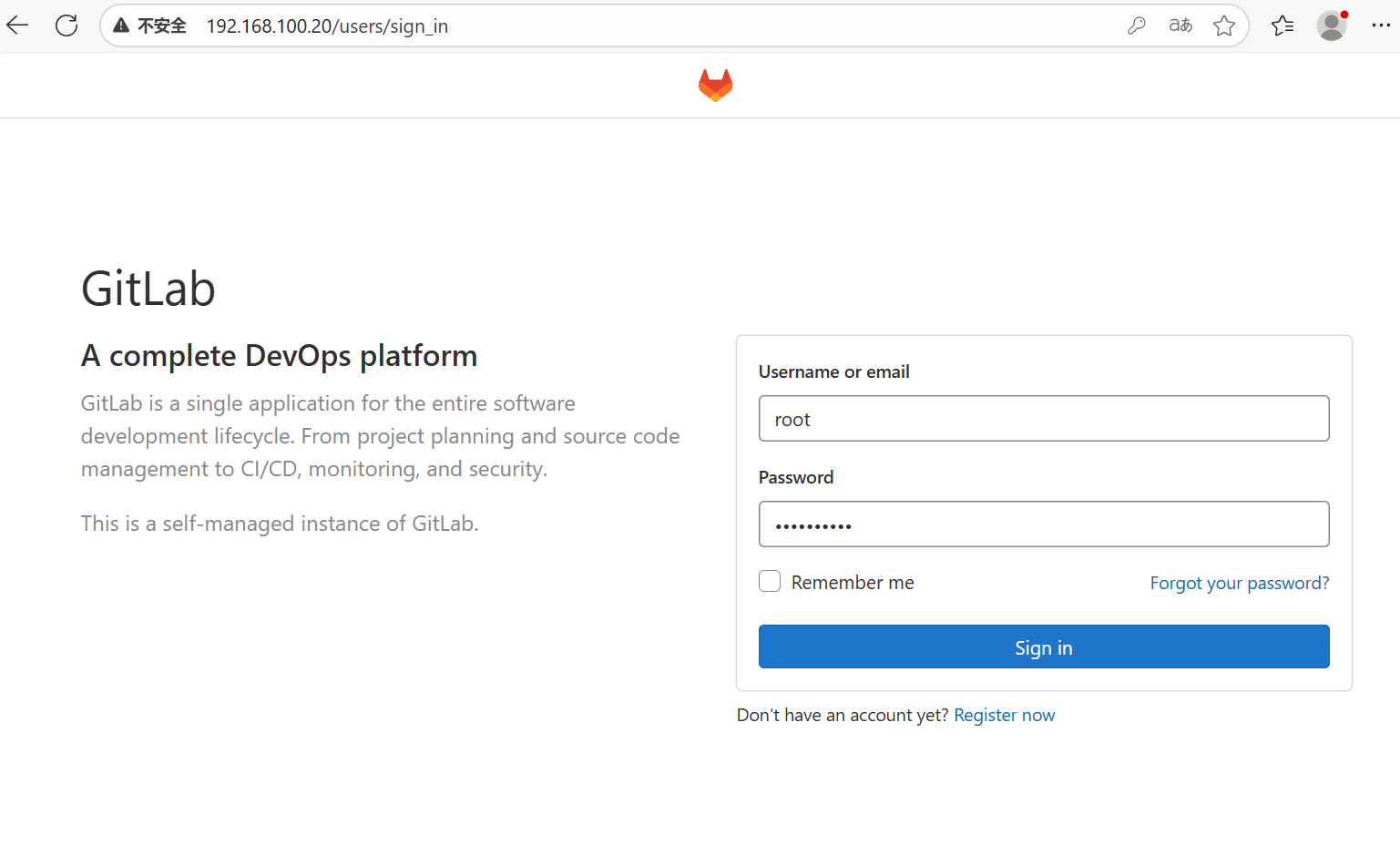
Task: Click the Username or email label
Action: 834,372
